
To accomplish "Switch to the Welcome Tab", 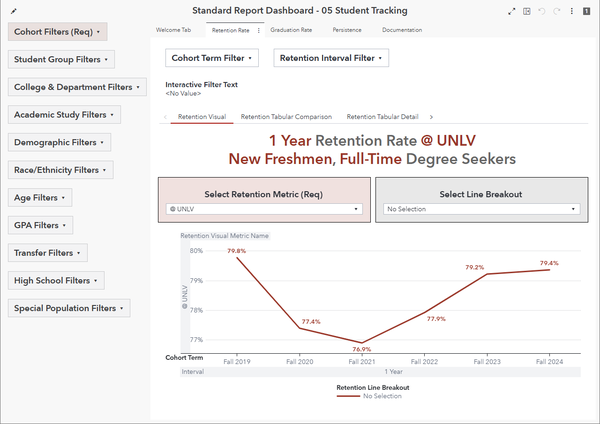I will pyautogui.click(x=173, y=30).
